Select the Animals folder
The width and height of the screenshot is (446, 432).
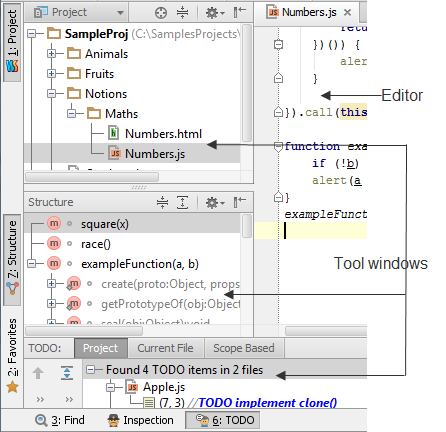(106, 54)
